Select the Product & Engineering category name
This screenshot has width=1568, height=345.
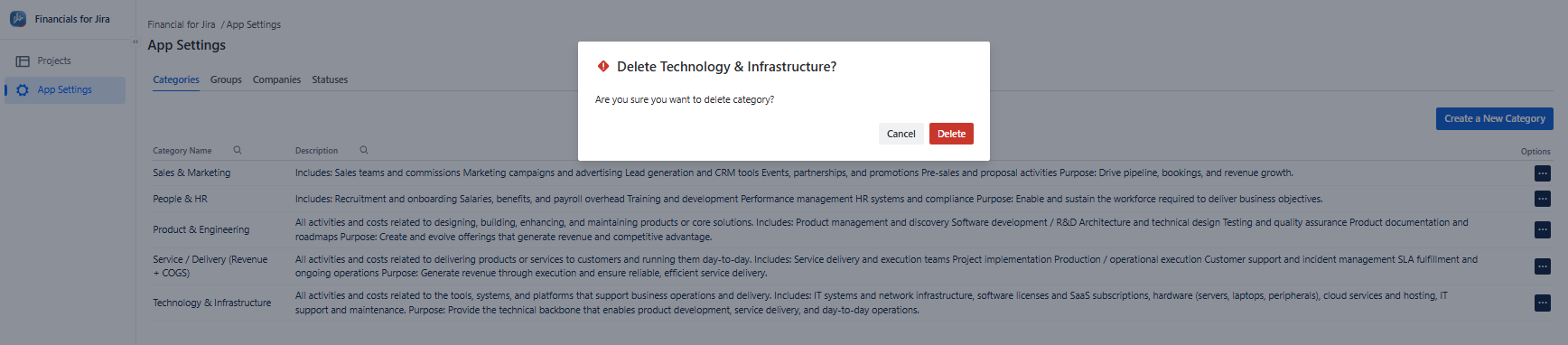pos(201,229)
